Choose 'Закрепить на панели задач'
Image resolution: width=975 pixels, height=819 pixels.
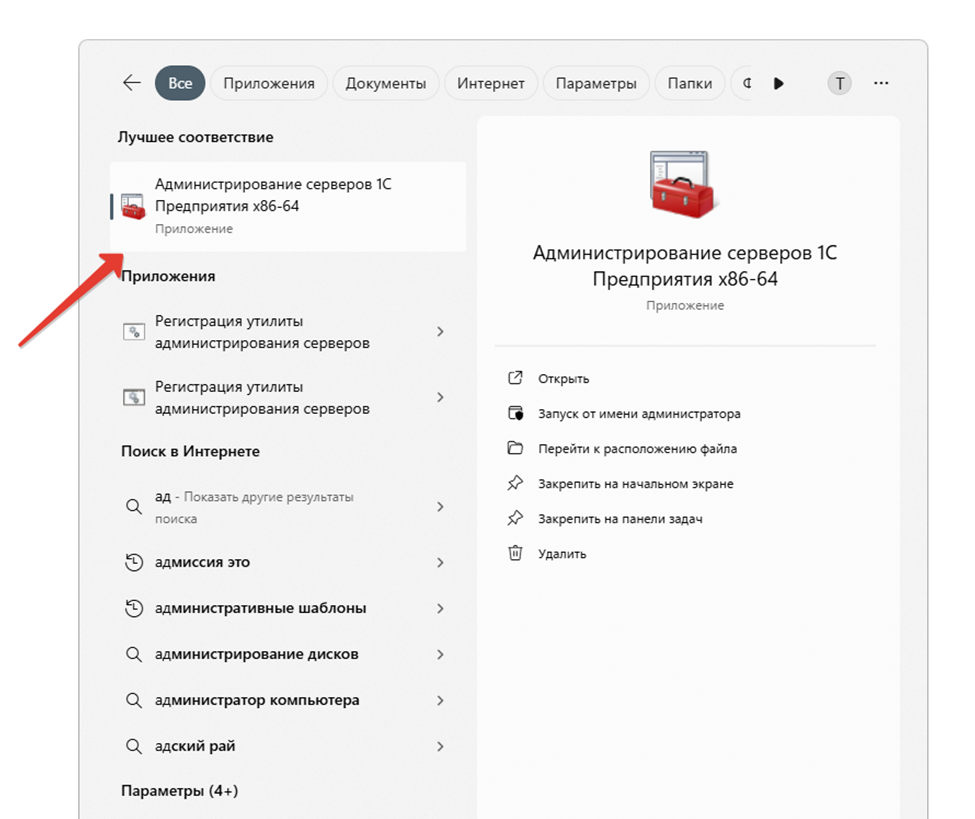pyautogui.click(x=620, y=519)
